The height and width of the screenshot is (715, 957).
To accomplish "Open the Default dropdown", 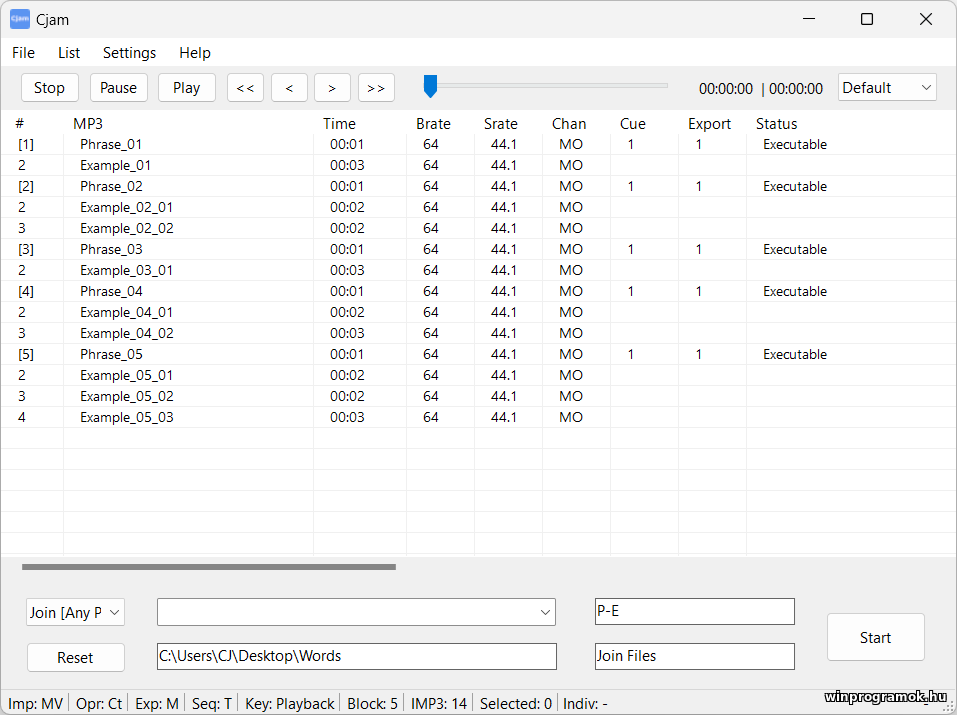I will click(x=886, y=88).
